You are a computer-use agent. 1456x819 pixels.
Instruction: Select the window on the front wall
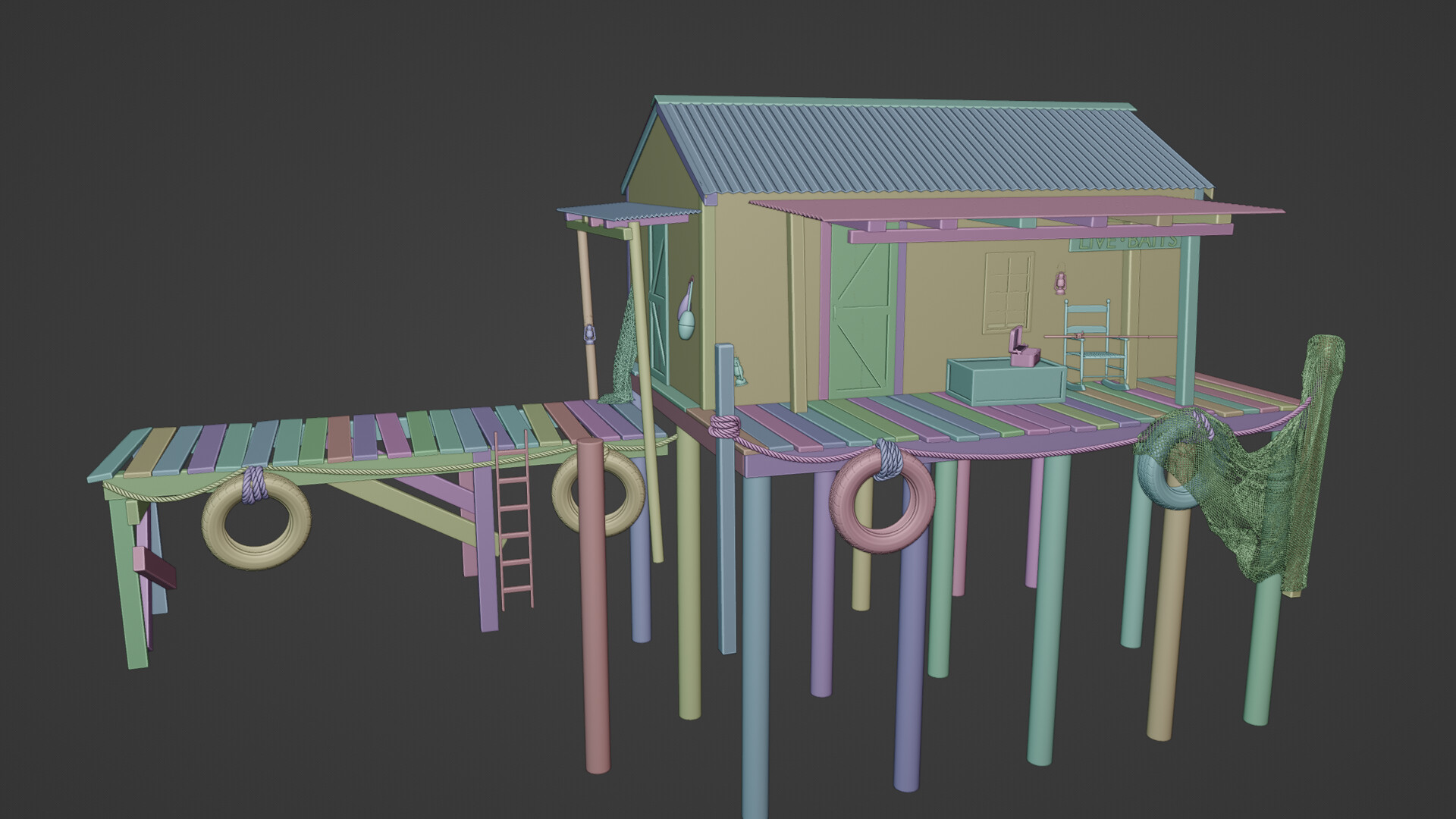click(1008, 293)
